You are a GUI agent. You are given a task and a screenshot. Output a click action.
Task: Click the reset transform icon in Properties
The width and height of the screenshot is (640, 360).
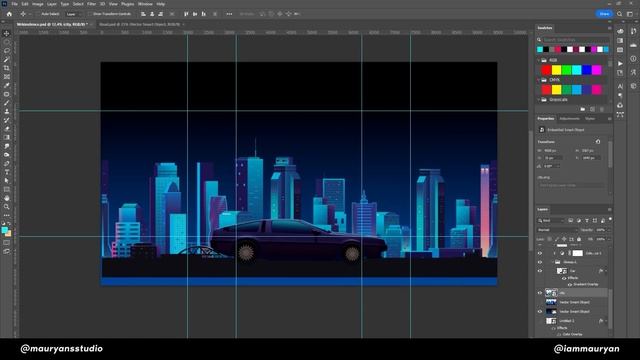(598, 142)
